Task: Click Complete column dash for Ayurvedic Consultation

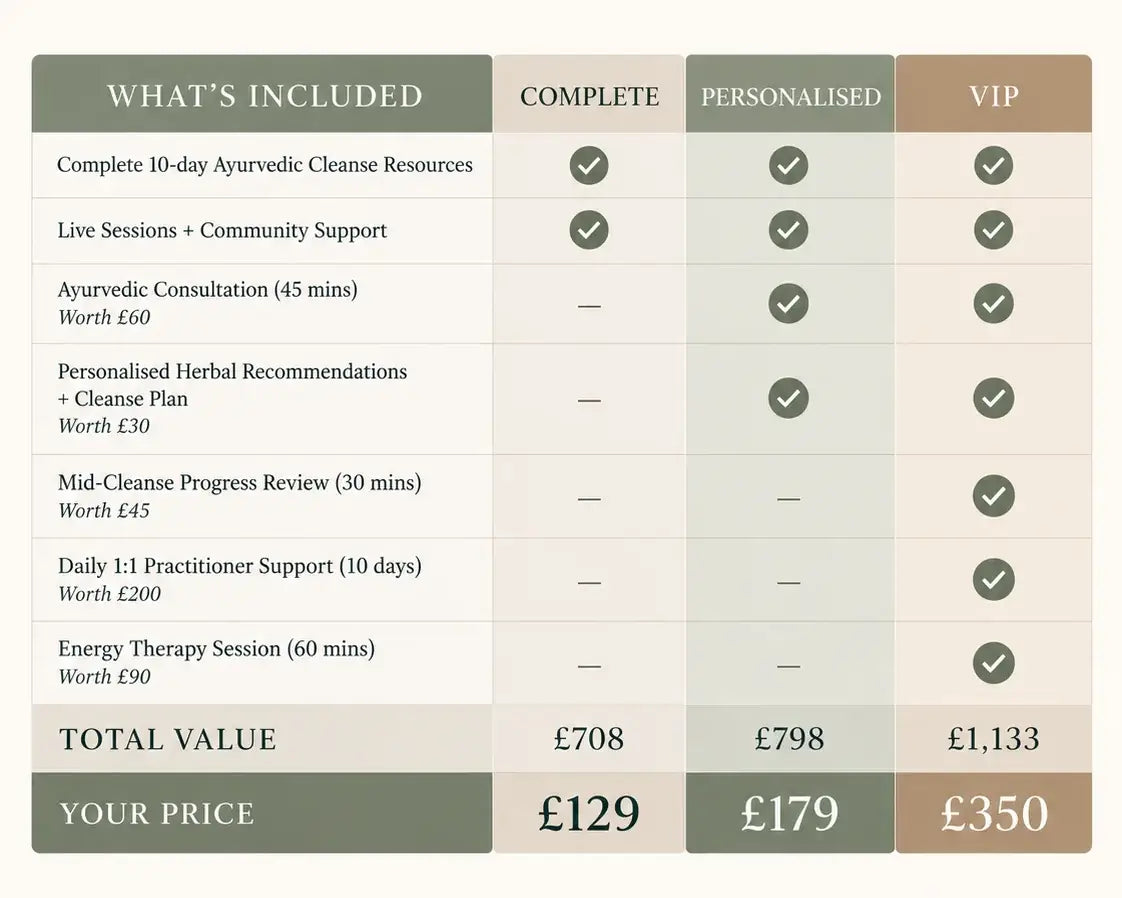Action: [589, 306]
